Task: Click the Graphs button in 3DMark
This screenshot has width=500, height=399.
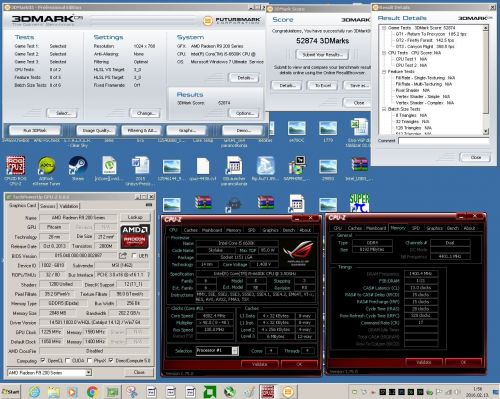Action: (187, 130)
